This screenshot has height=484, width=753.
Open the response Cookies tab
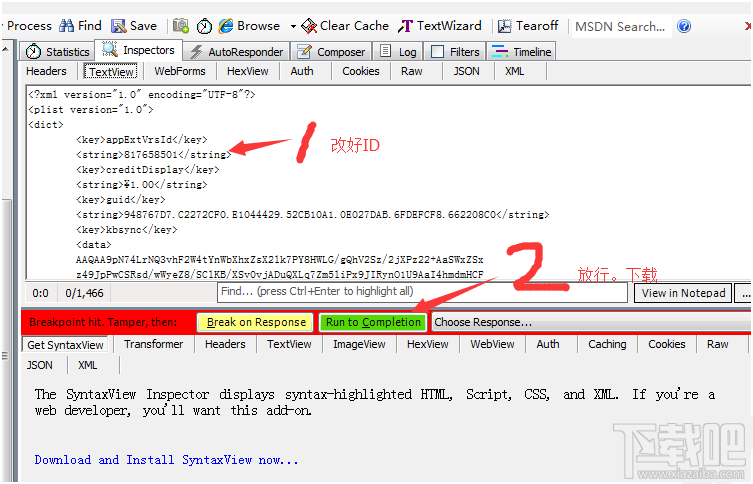667,344
